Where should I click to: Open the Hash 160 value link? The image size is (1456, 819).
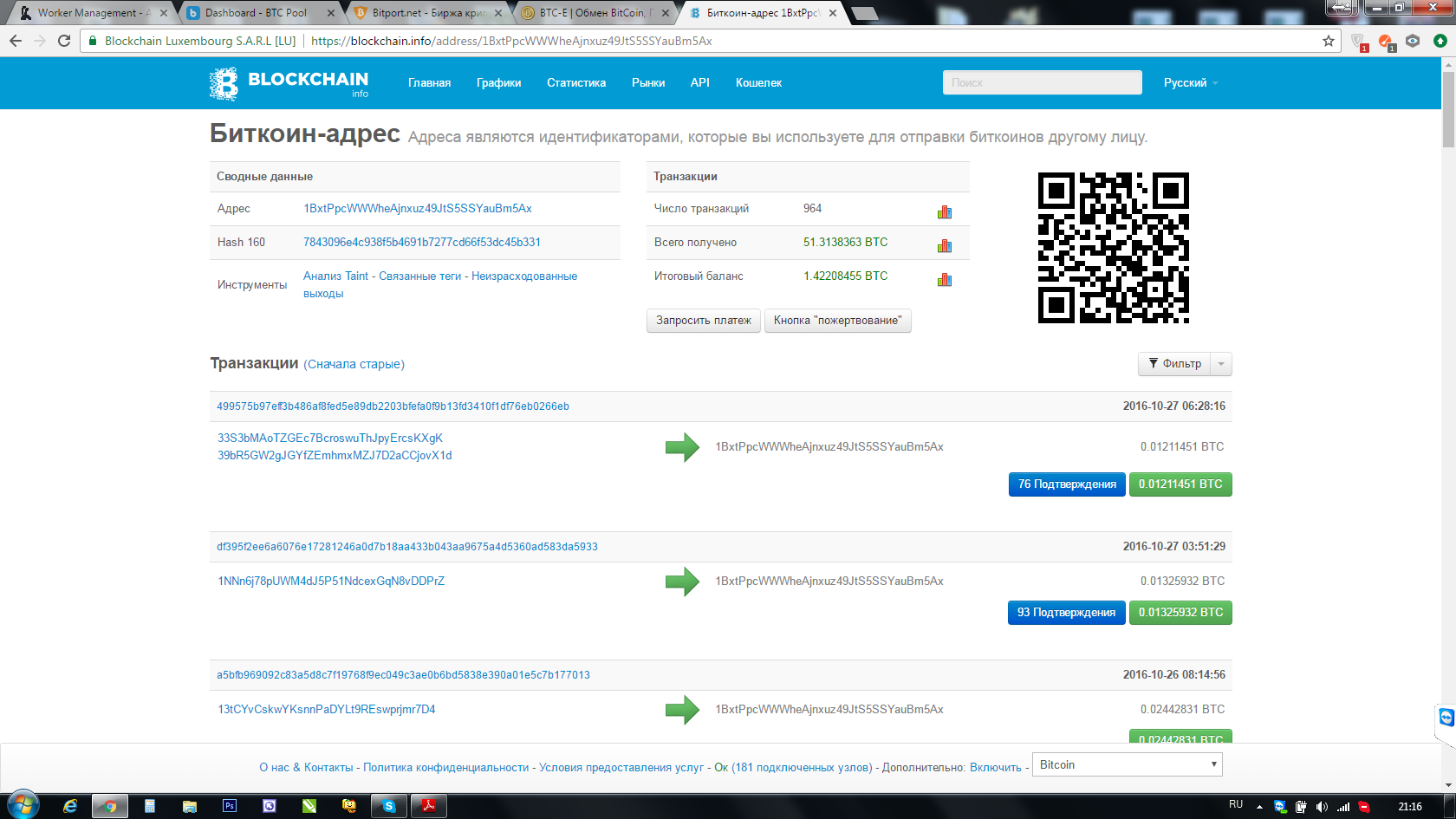[x=422, y=243]
